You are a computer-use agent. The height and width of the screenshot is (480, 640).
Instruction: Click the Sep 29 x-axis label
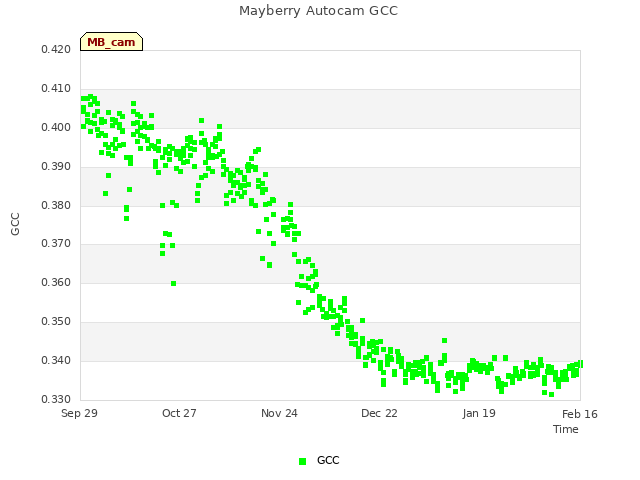pos(79,413)
